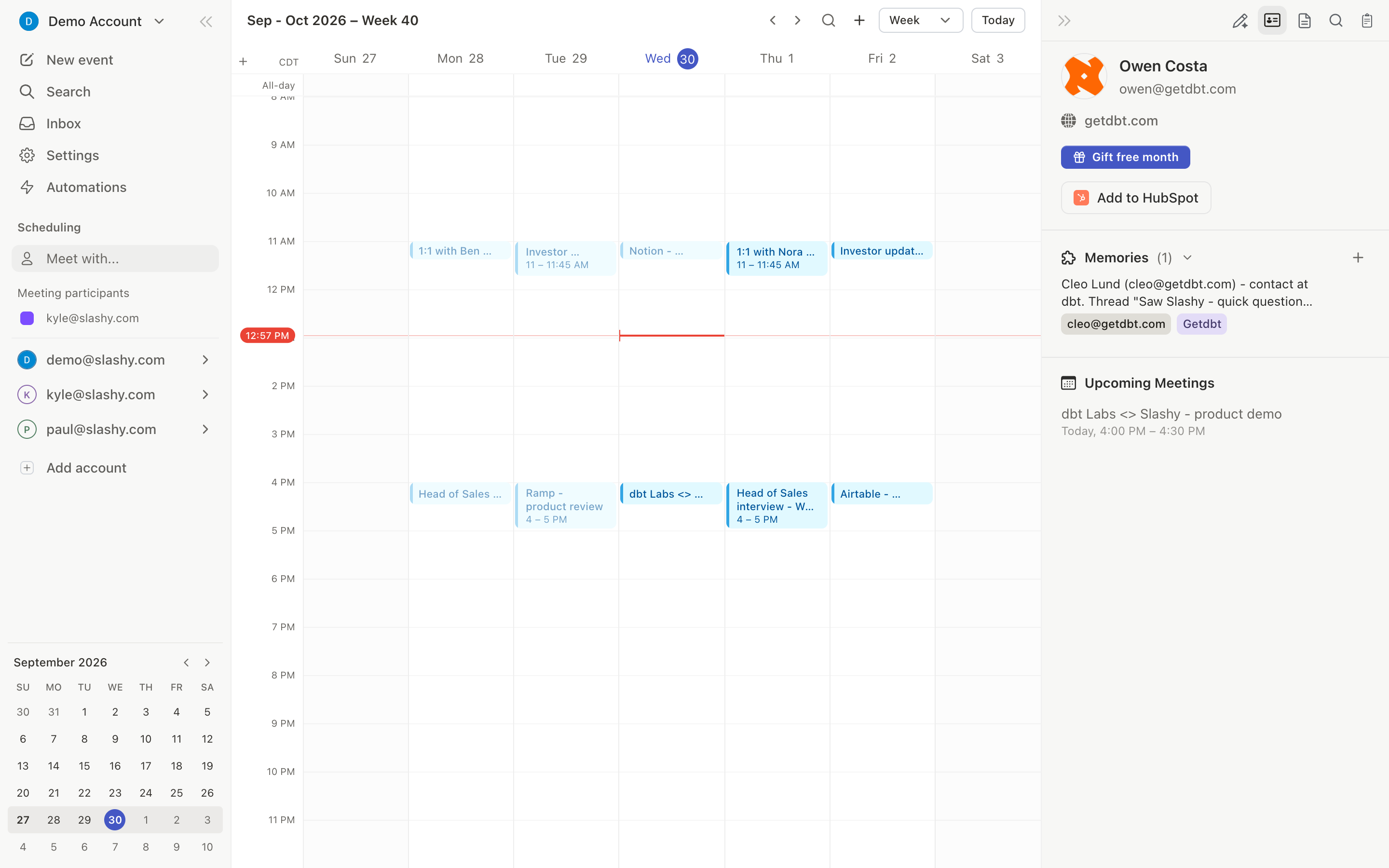Screen dimensions: 1389x868
Task: Click the AI compose pencil icon
Action: [x=1240, y=21]
